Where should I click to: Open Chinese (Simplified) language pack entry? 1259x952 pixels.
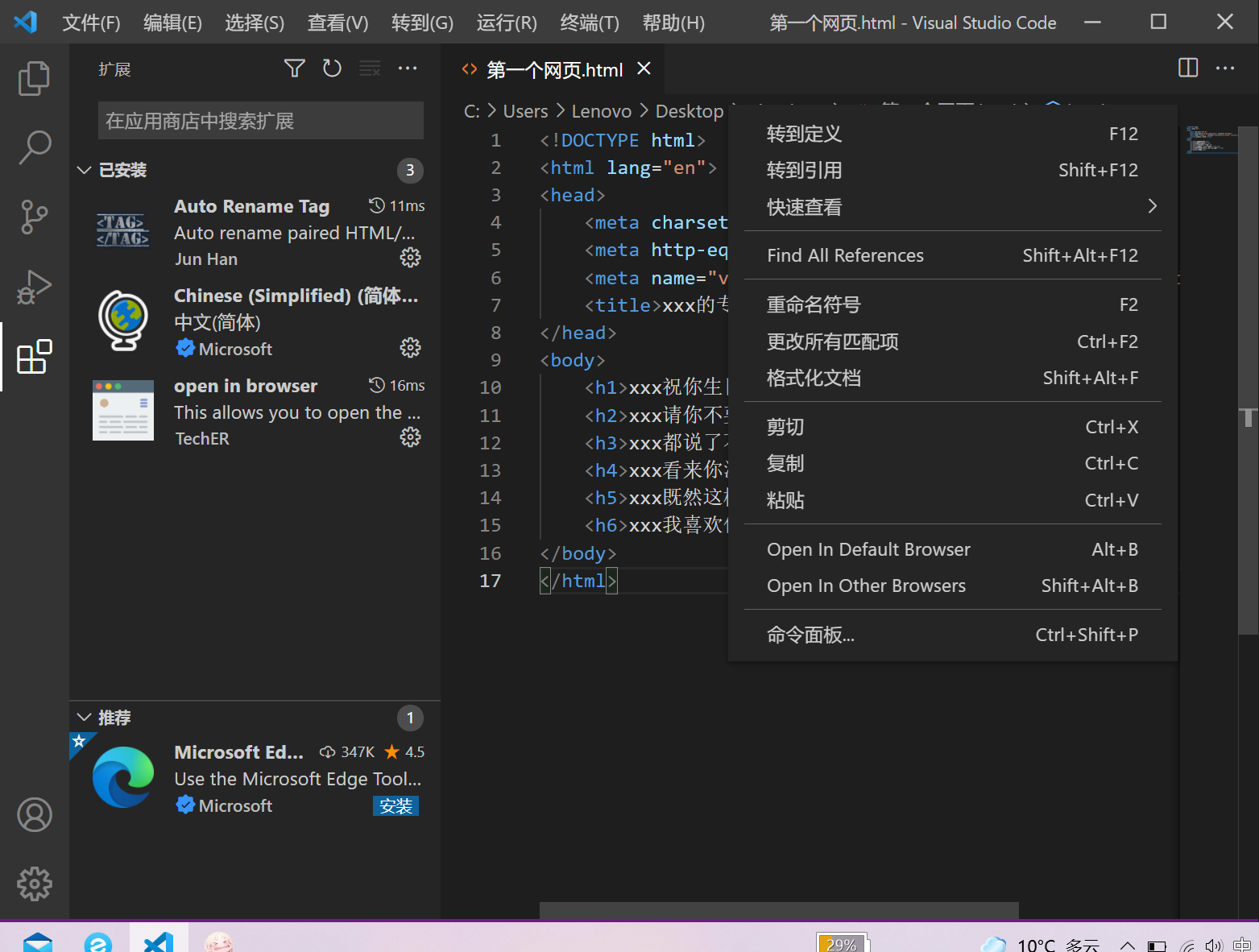click(x=255, y=322)
